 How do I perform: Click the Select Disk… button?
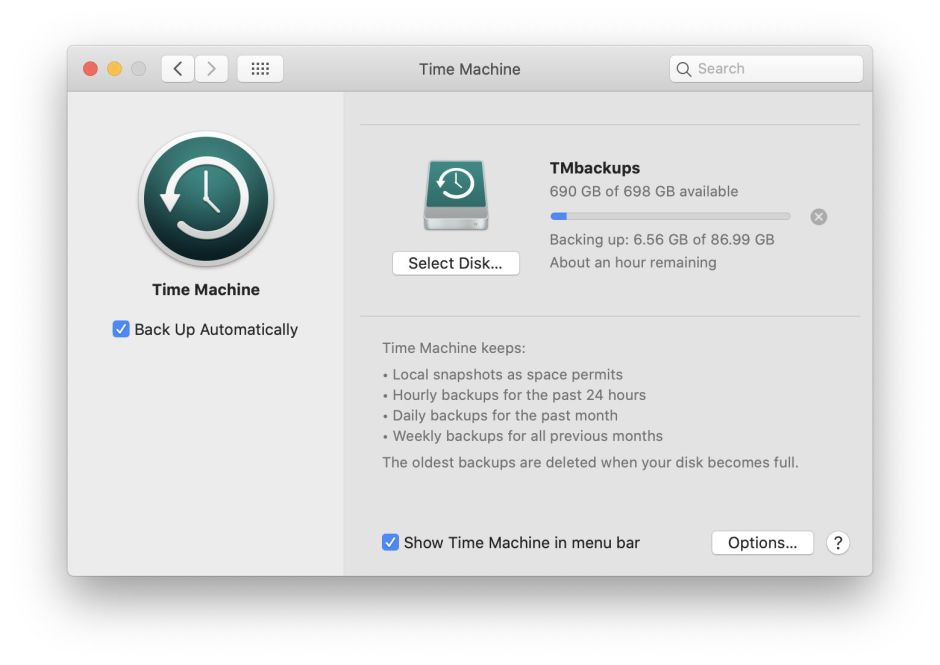pos(456,263)
